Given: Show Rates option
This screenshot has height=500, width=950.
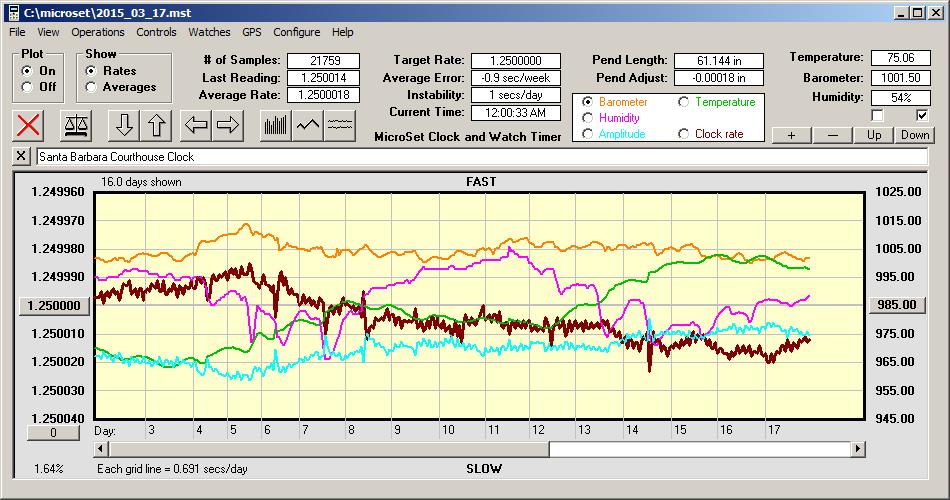Looking at the screenshot, I should pyautogui.click(x=91, y=71).
